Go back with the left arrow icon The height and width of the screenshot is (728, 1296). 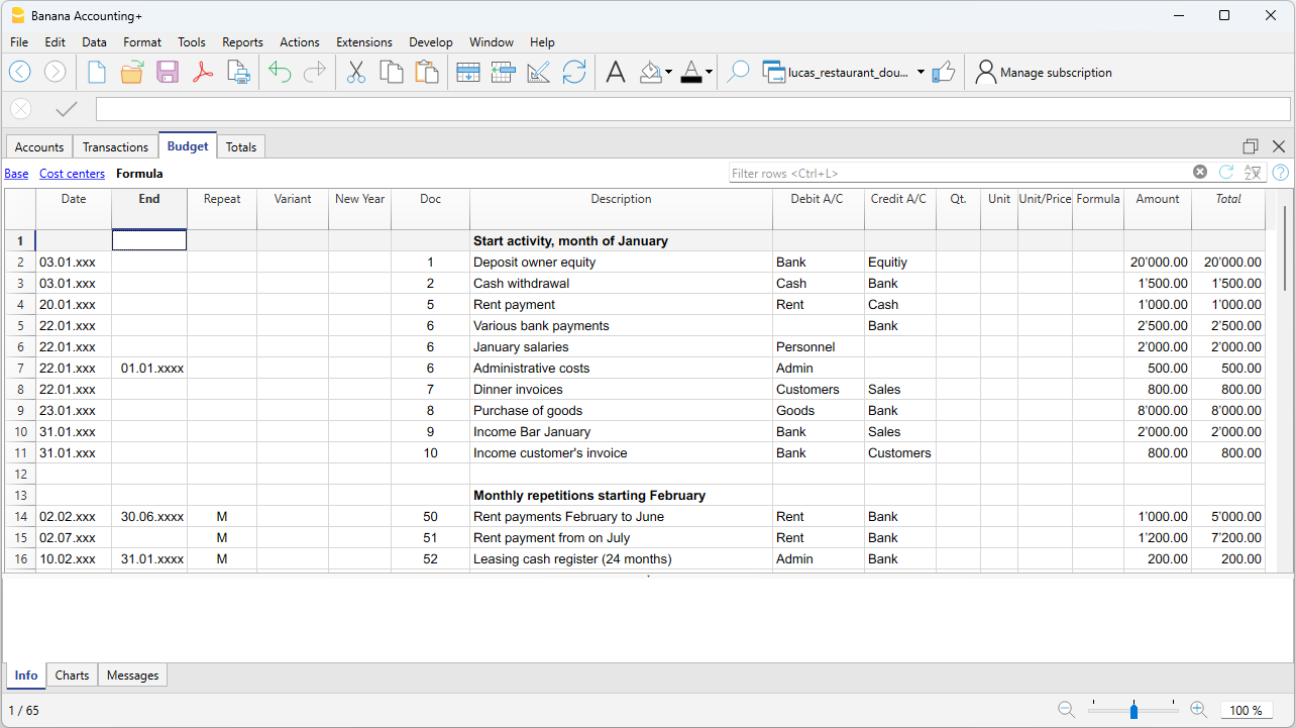[20, 72]
